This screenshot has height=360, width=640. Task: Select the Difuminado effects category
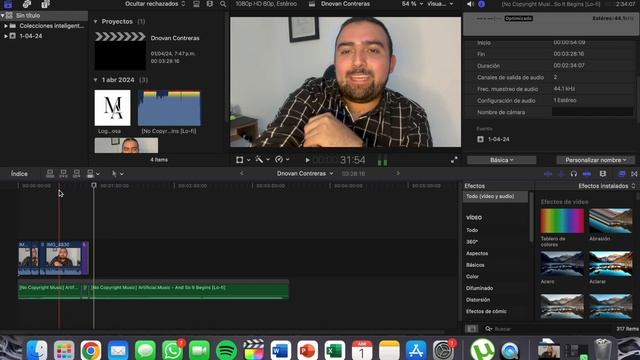(x=479, y=288)
